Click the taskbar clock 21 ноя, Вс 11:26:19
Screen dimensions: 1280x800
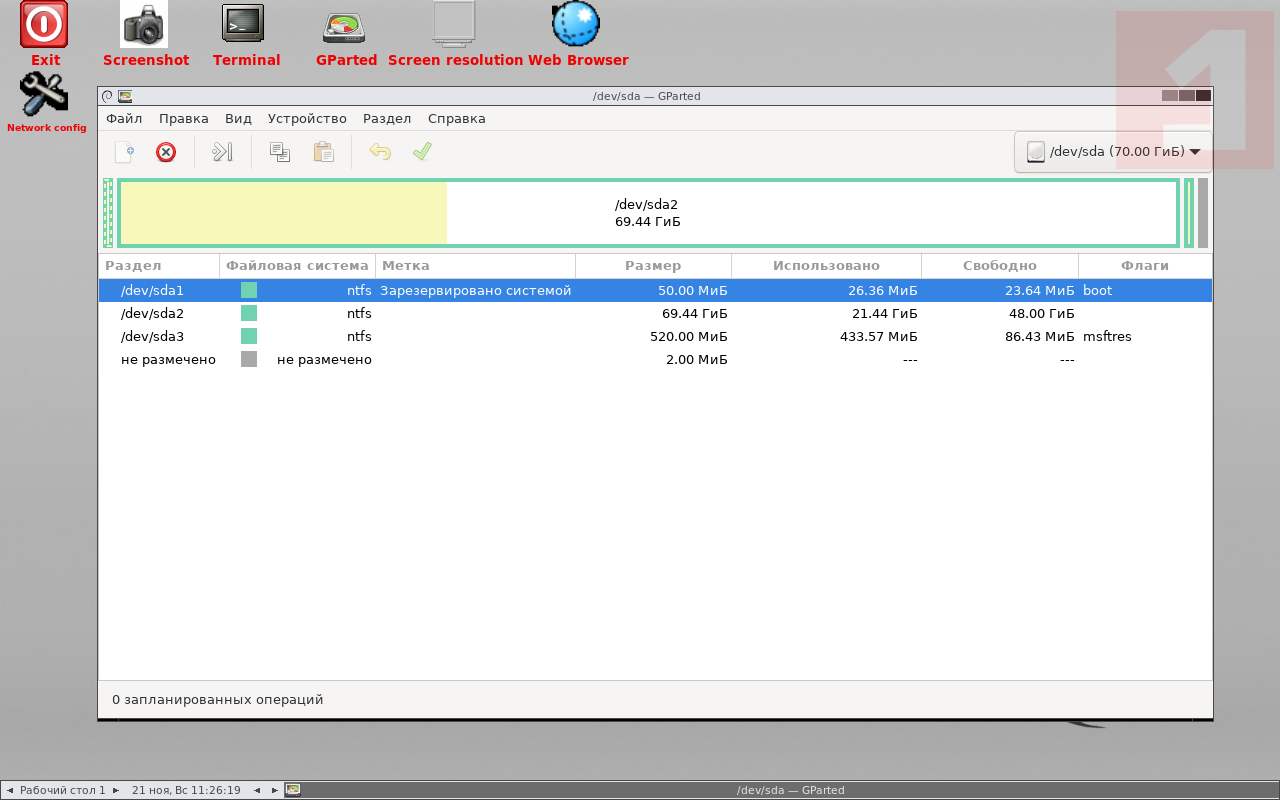[x=186, y=790]
